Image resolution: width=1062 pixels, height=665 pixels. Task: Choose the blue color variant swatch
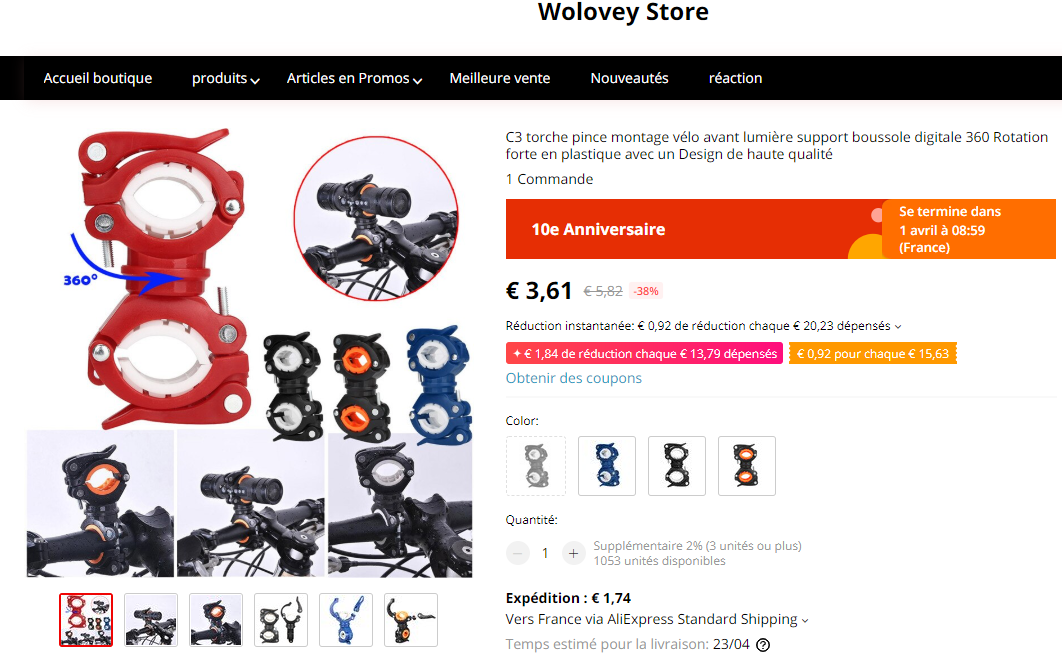[x=607, y=466]
